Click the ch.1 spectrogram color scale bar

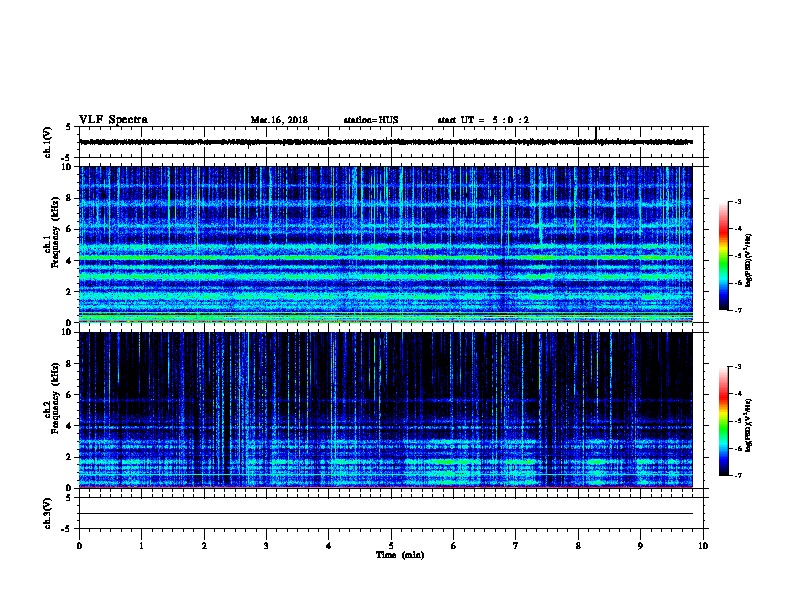(724, 256)
